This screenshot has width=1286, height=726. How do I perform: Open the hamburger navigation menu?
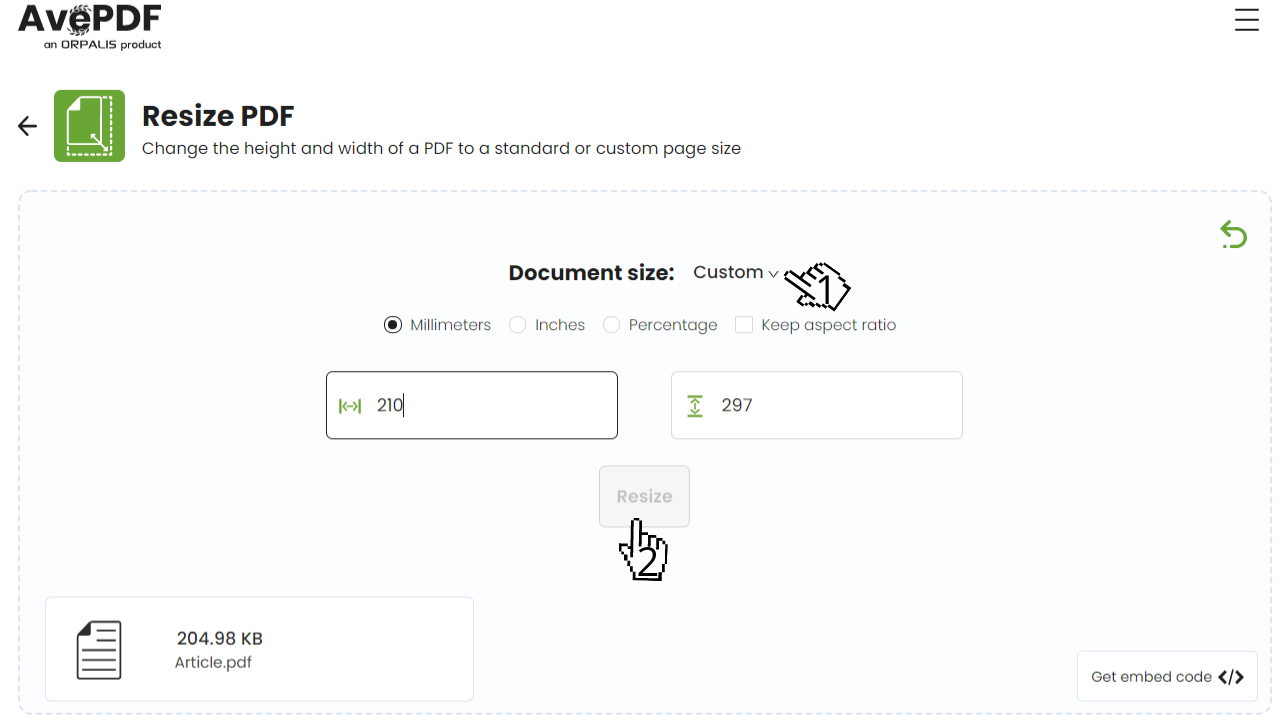(x=1246, y=19)
